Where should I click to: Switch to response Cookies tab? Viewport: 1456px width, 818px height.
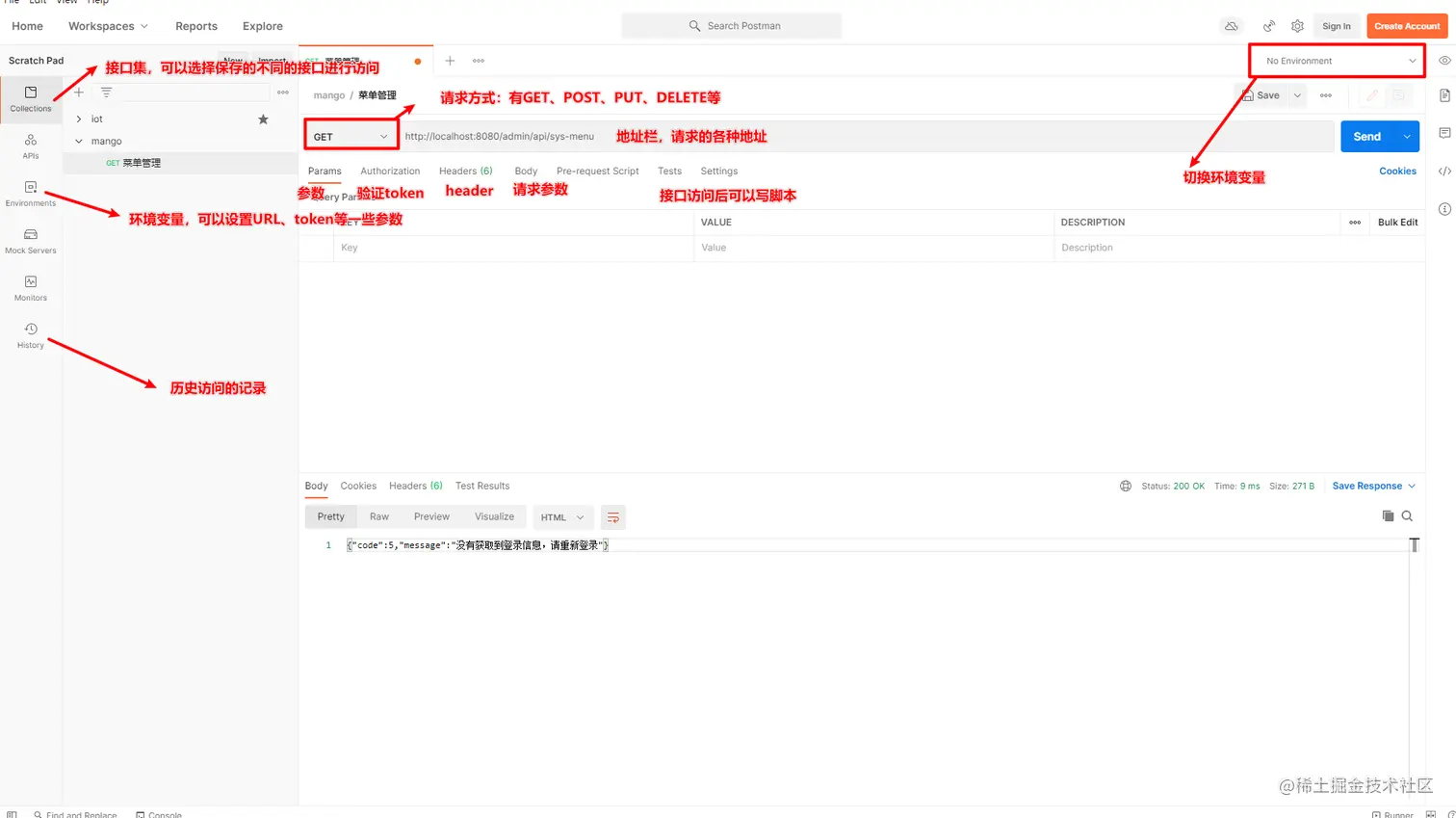pyautogui.click(x=358, y=487)
